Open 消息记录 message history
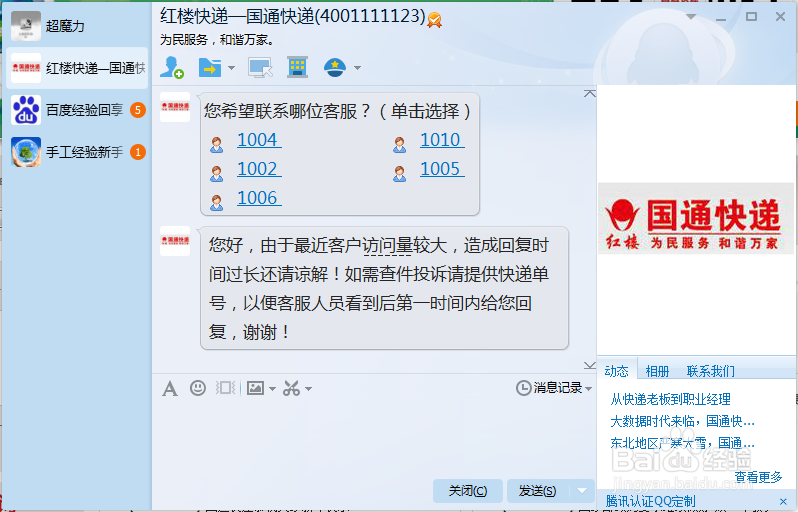The image size is (798, 512). [x=549, y=388]
